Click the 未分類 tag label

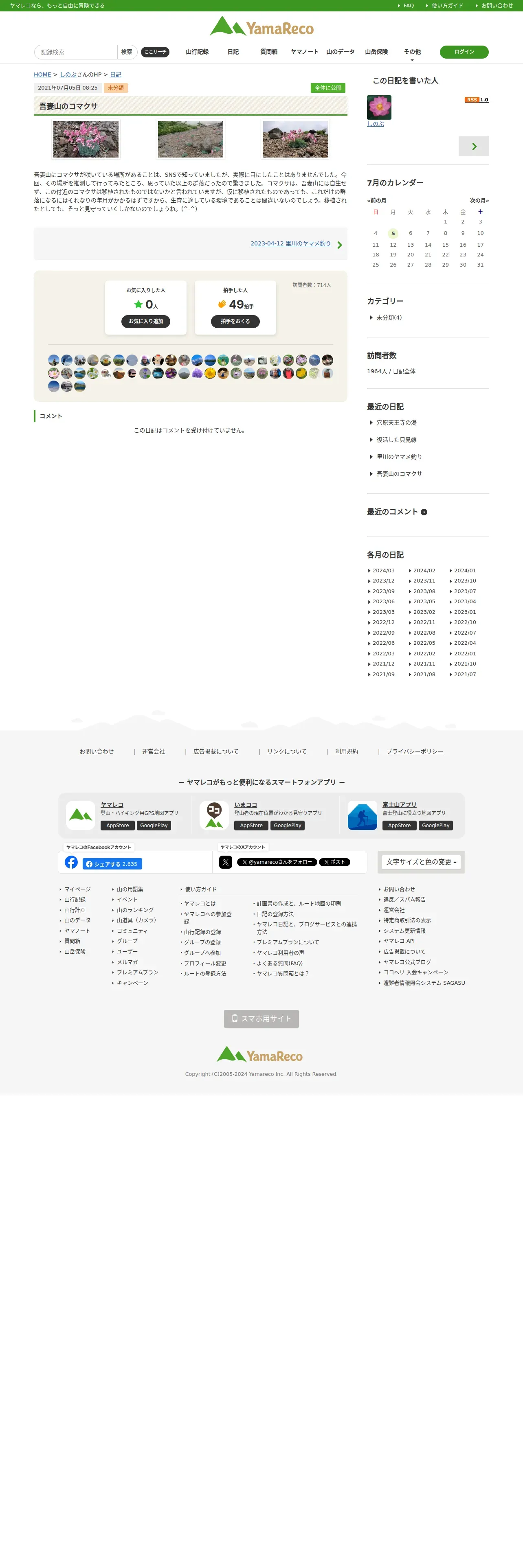[116, 88]
